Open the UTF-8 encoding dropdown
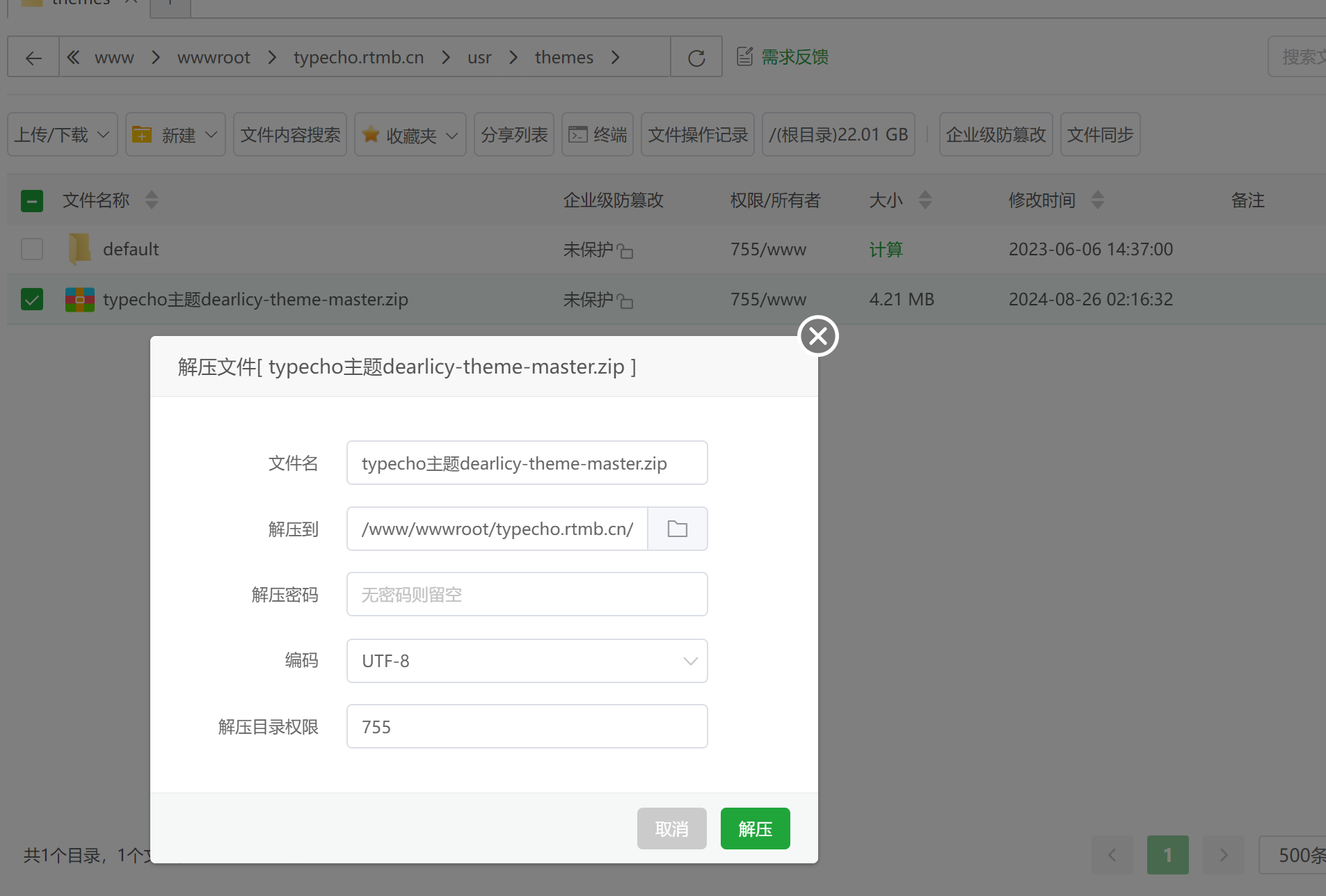1326x896 pixels. pyautogui.click(x=527, y=661)
